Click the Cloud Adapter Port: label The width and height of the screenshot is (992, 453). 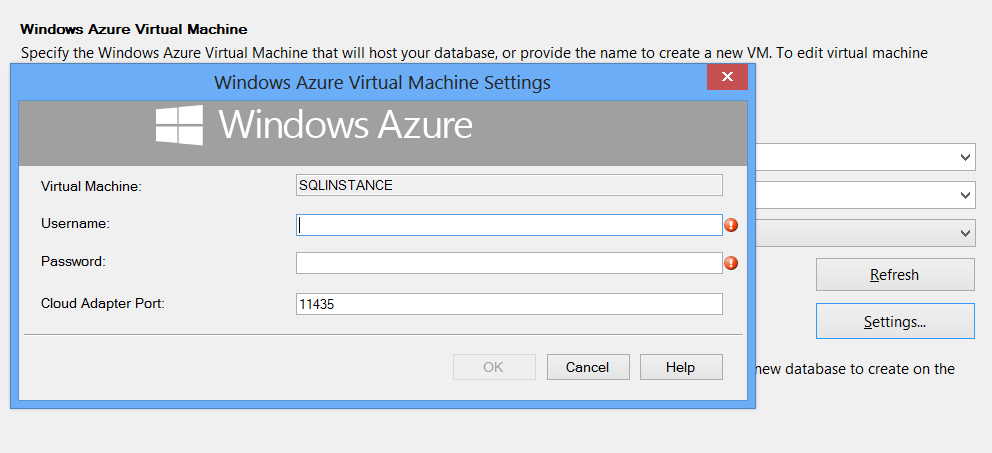[102, 303]
